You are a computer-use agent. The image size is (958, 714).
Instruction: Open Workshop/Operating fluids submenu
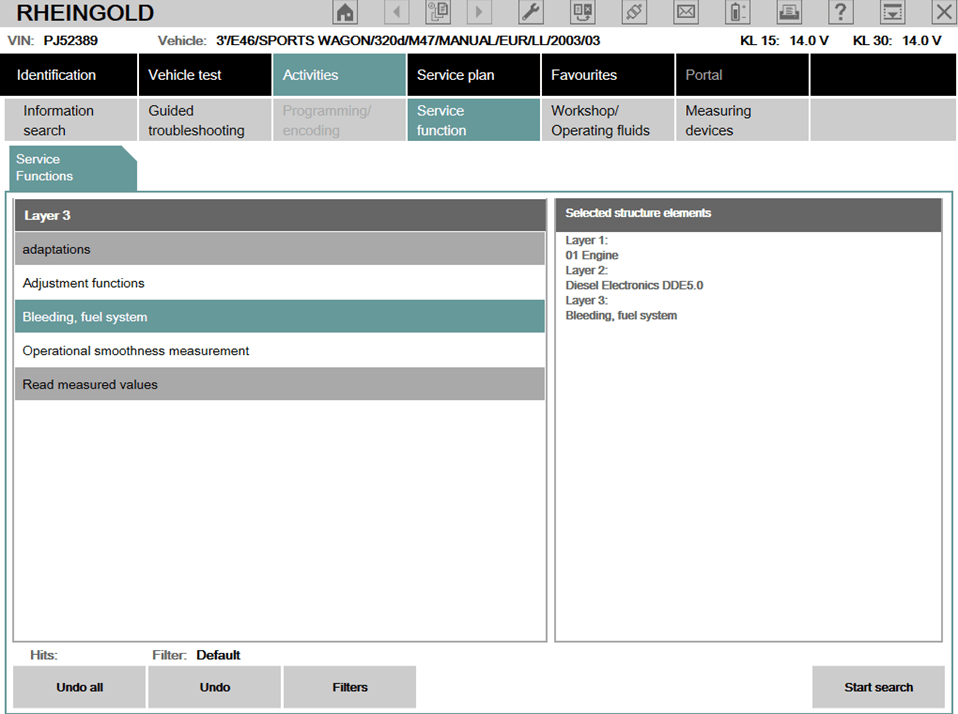(608, 120)
